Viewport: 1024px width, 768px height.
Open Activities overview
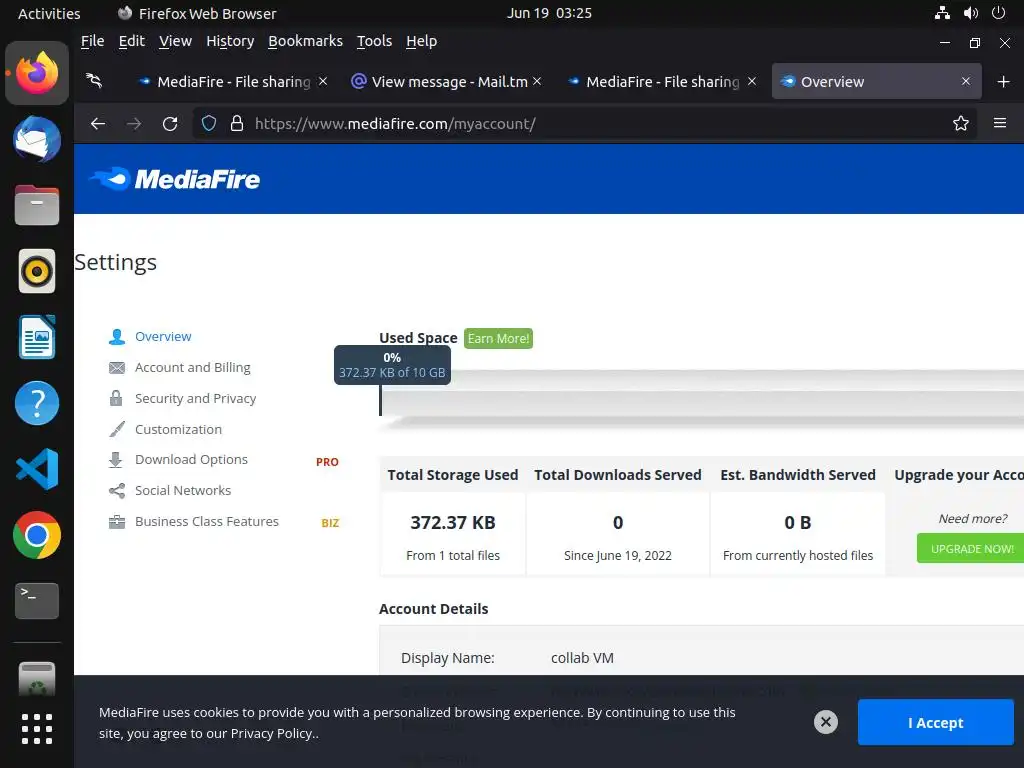pos(49,13)
